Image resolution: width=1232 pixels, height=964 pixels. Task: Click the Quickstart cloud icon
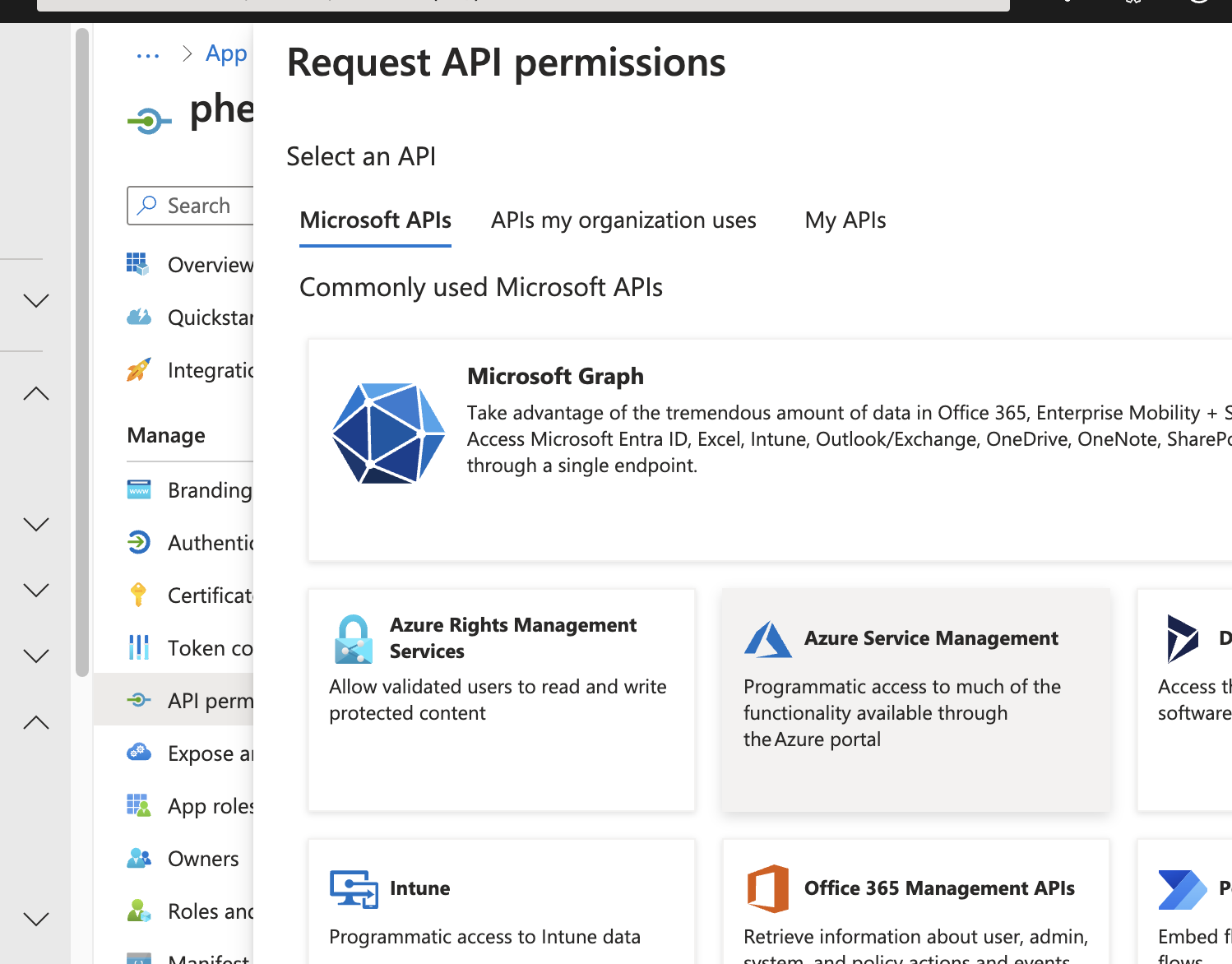pos(139,317)
